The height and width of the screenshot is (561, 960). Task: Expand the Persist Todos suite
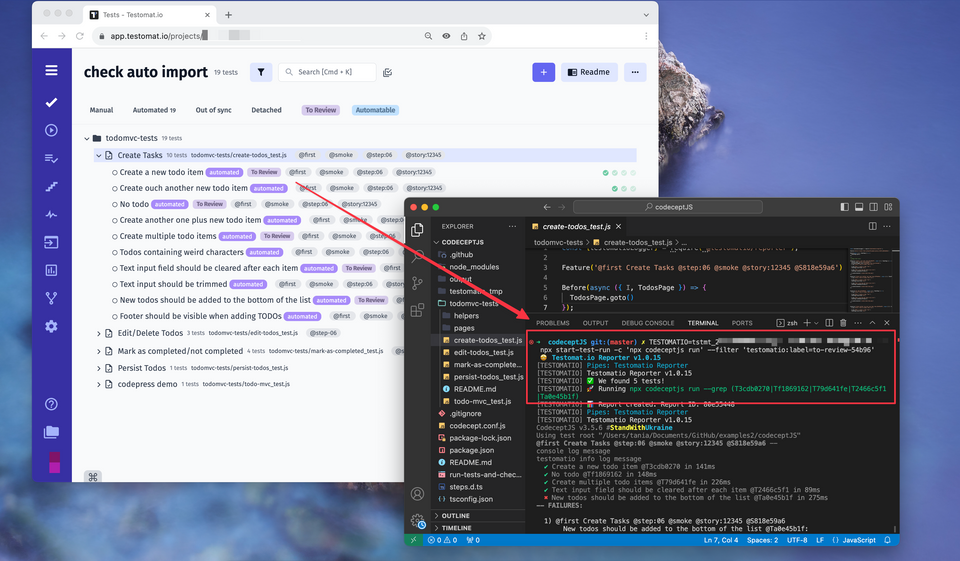click(x=99, y=368)
